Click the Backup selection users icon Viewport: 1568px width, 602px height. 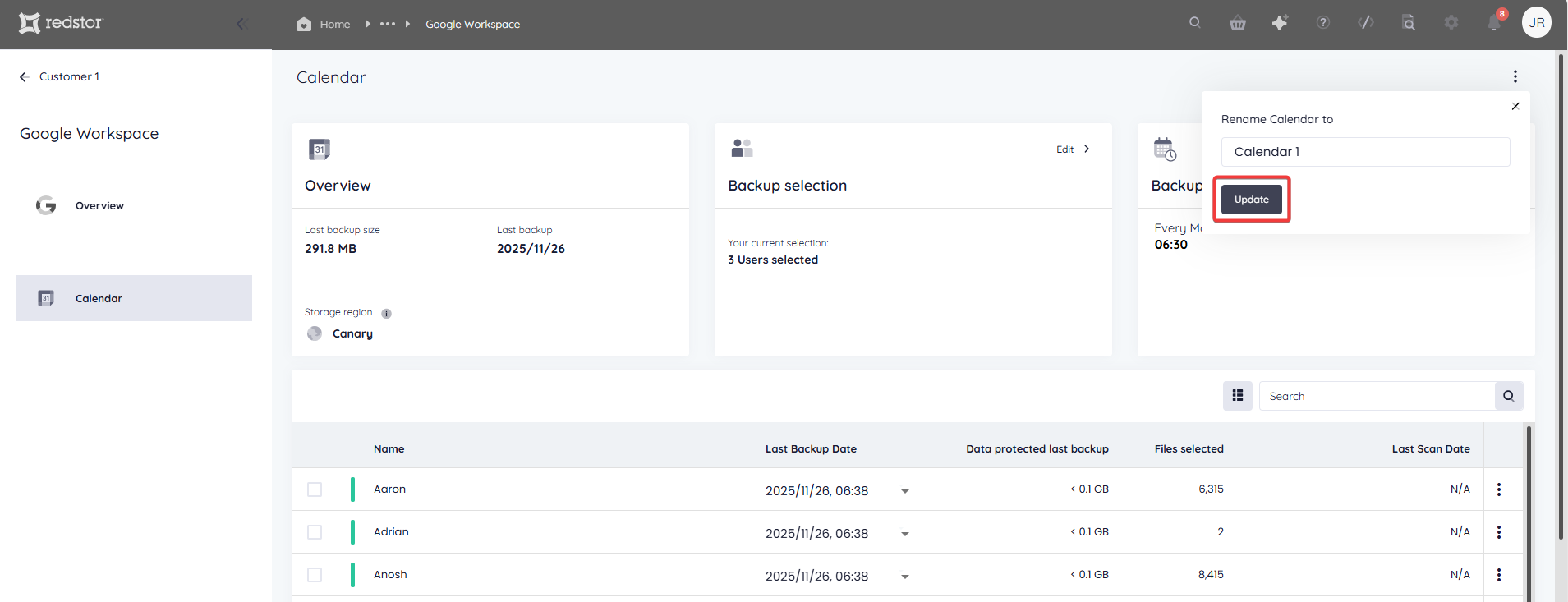[x=742, y=148]
